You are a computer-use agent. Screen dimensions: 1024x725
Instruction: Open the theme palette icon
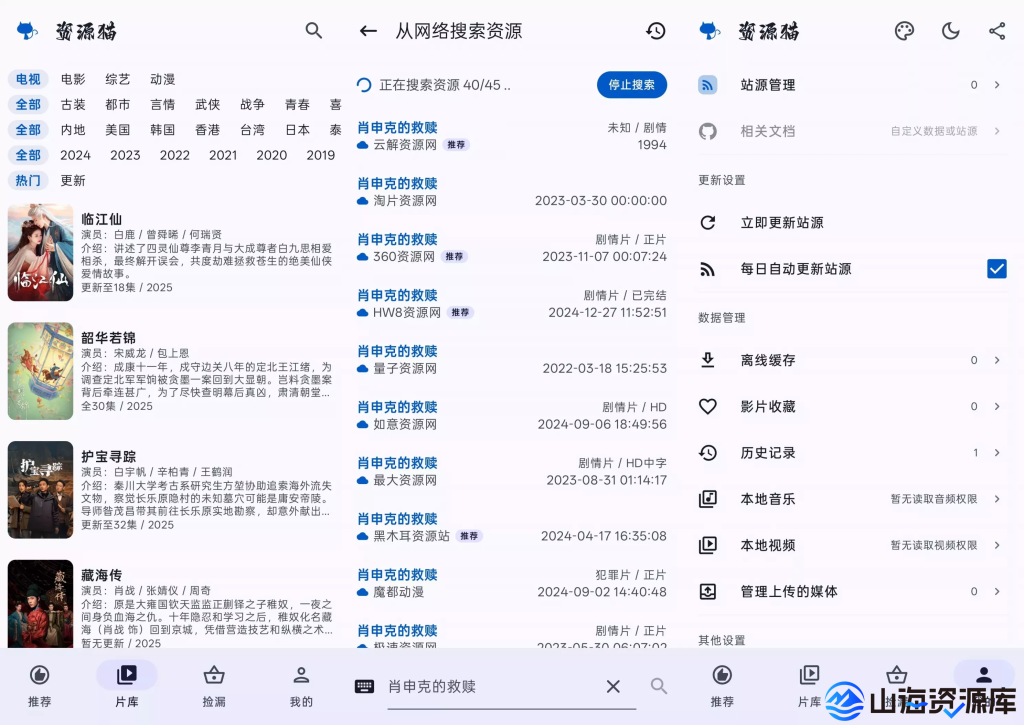(x=904, y=31)
